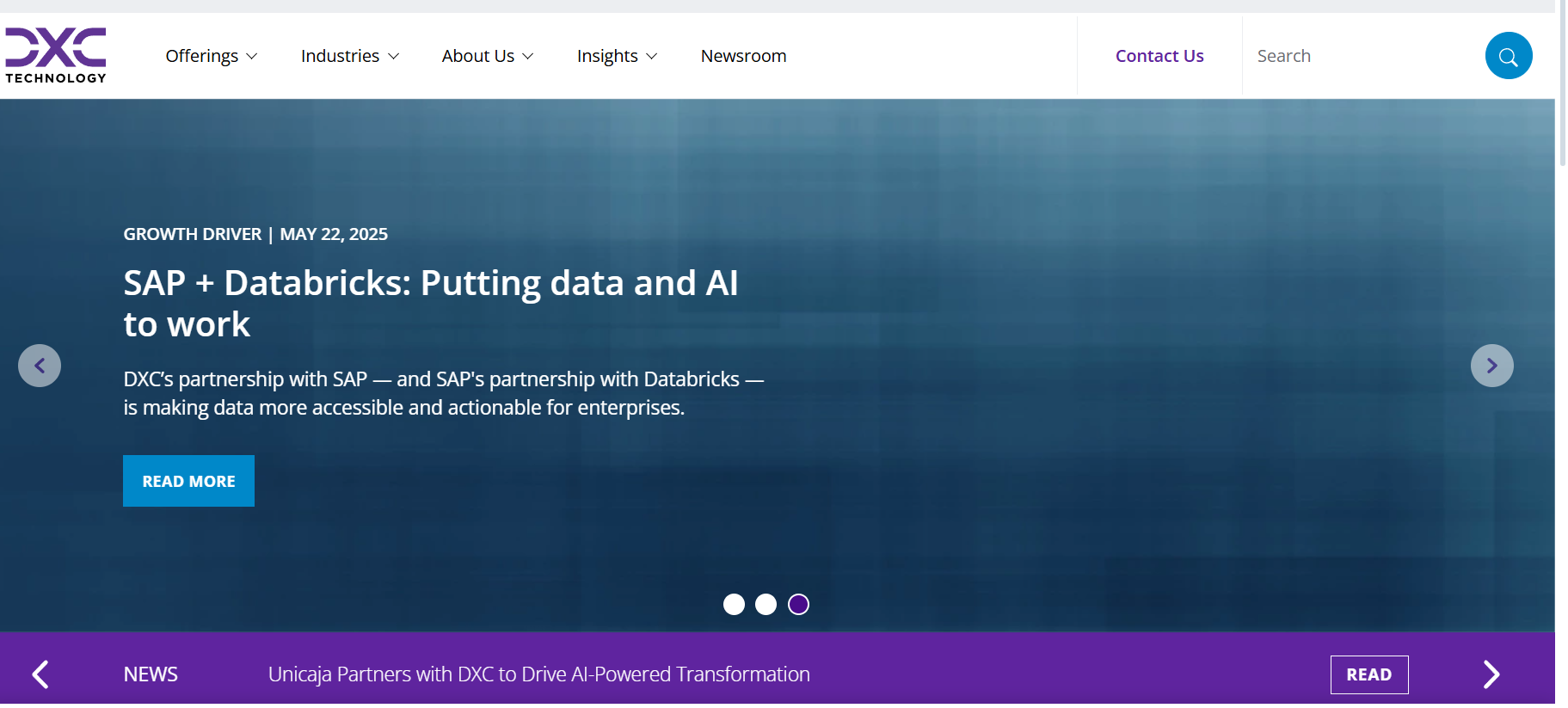Open the Contact Us link
Viewport: 1568px width, 708px height.
click(x=1159, y=56)
